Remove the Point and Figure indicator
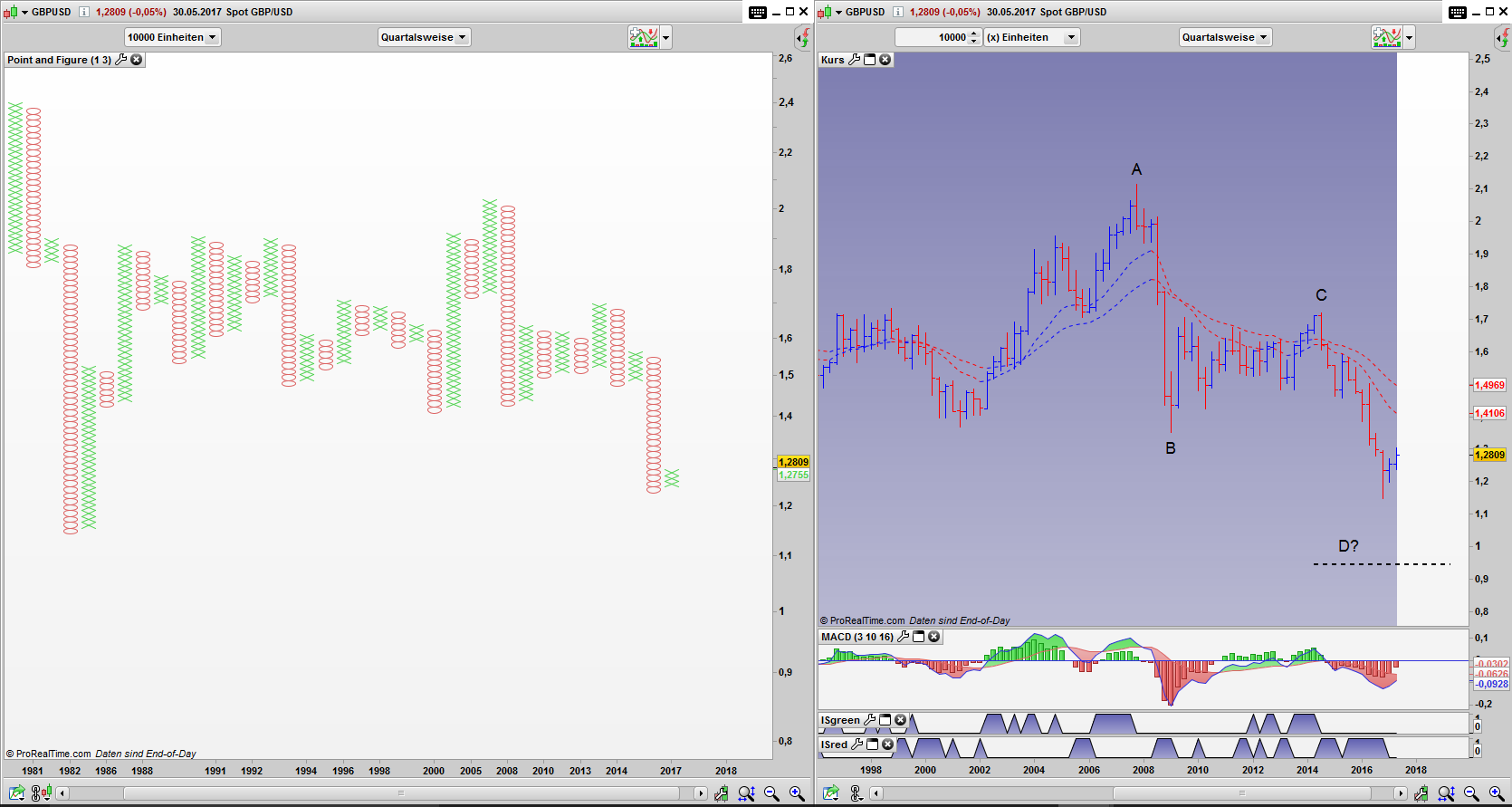This screenshot has width=1512, height=807. (137, 60)
